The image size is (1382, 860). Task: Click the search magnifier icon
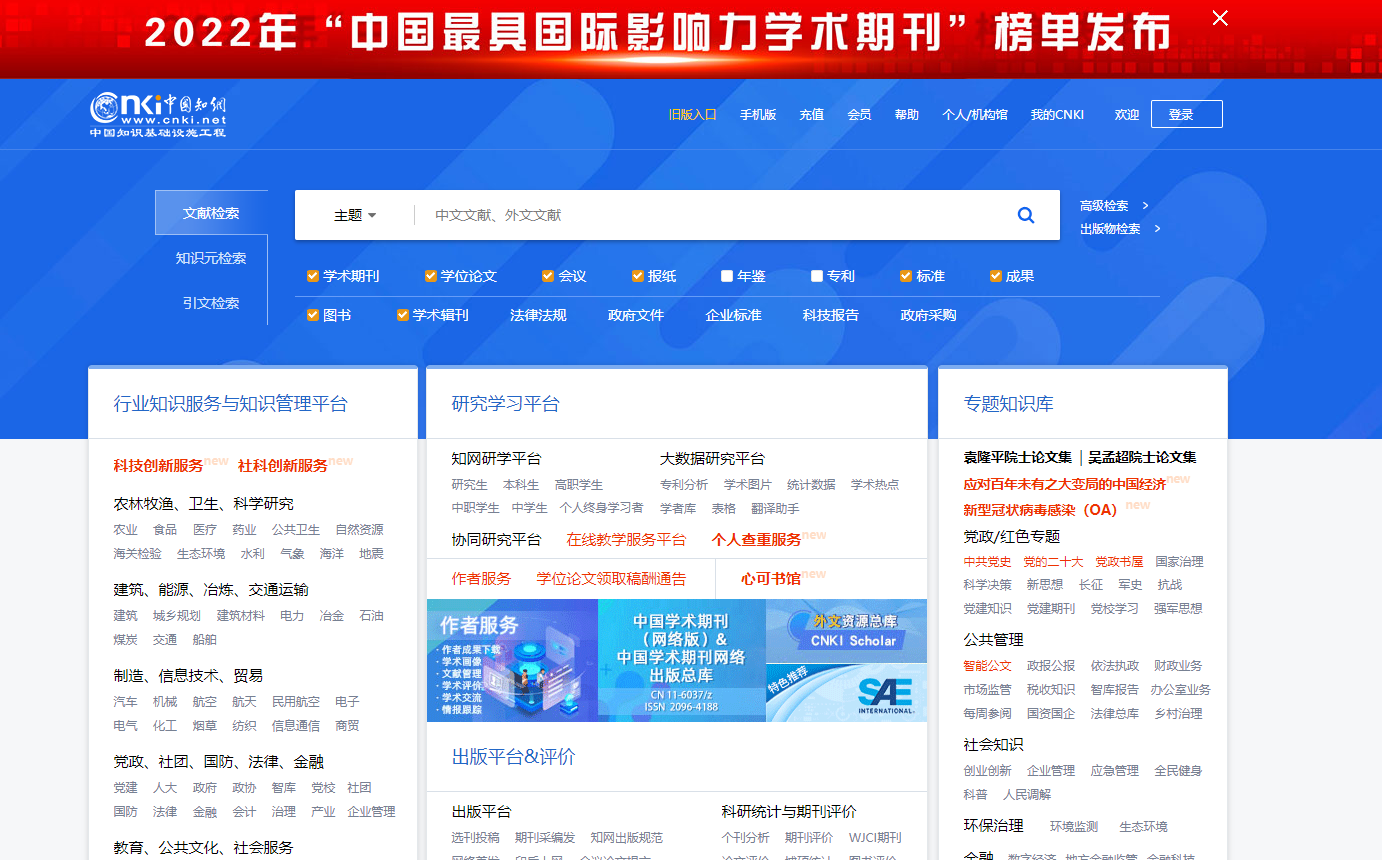coord(1025,215)
